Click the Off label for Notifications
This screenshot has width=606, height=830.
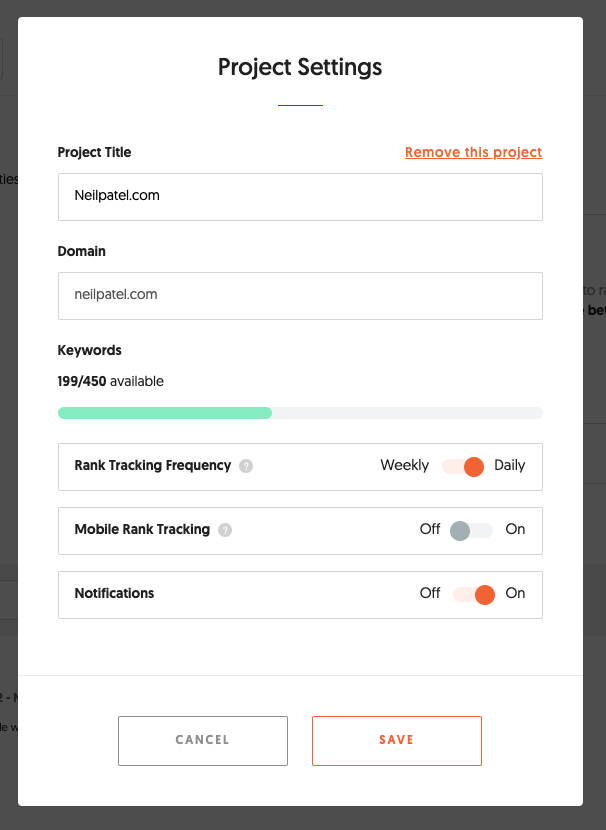pos(430,593)
